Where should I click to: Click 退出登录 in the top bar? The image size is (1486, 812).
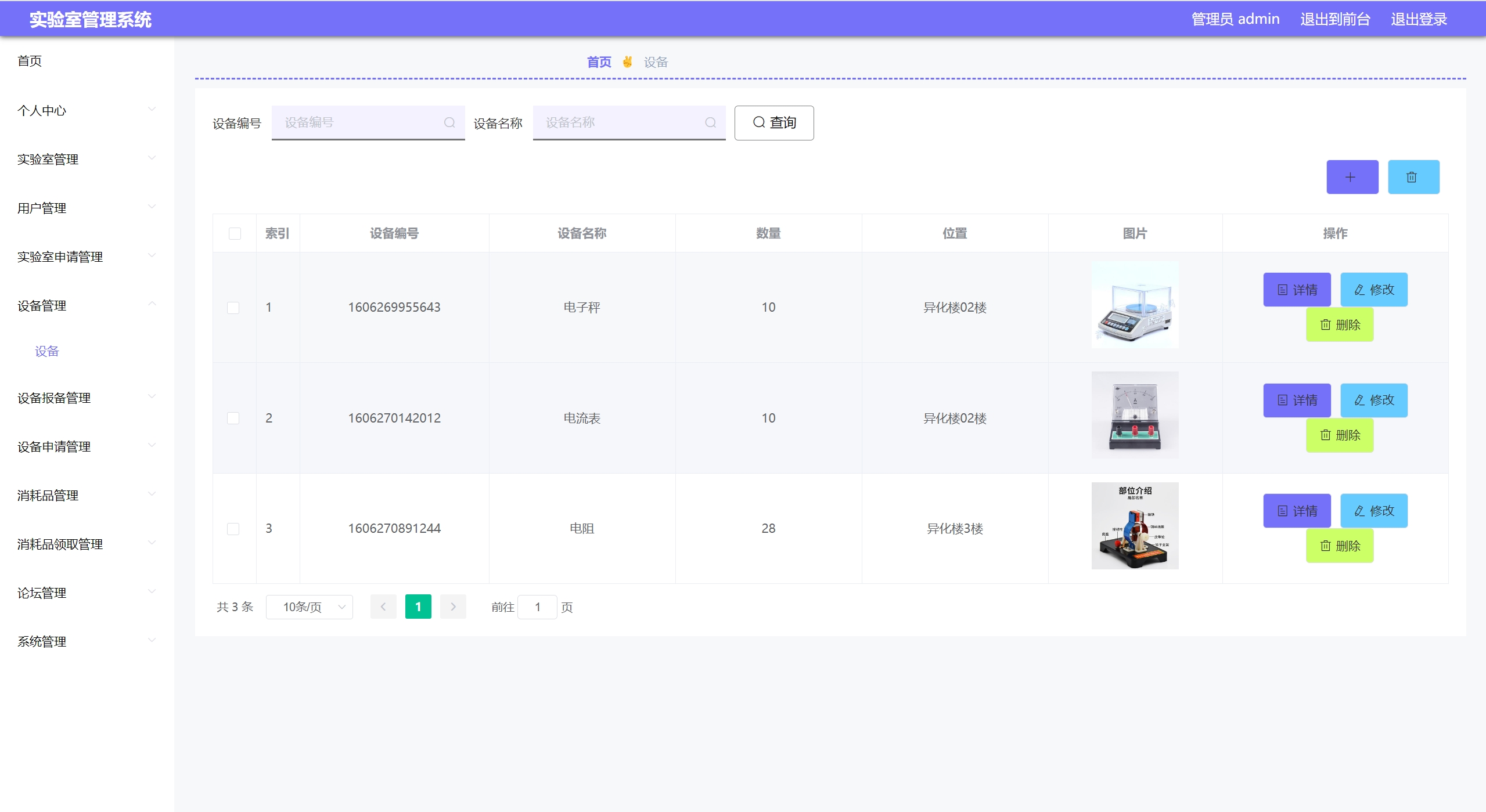coord(1418,19)
